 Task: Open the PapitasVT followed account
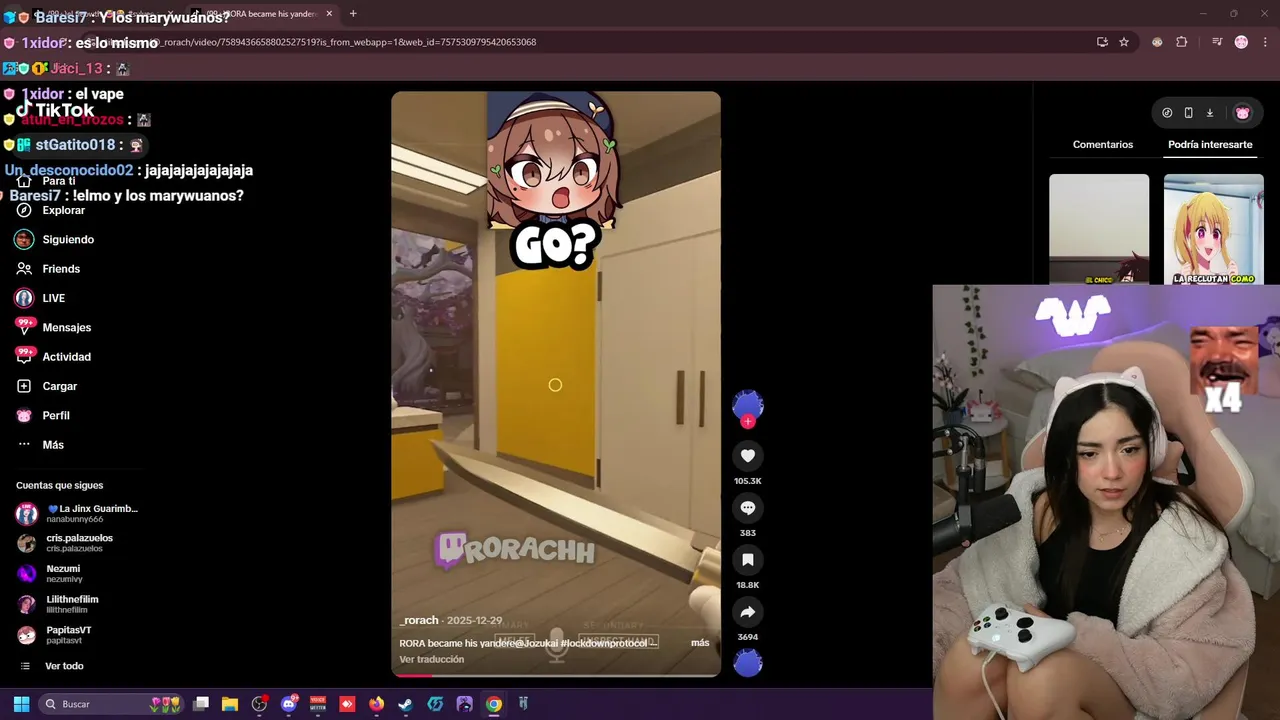pyautogui.click(x=55, y=635)
